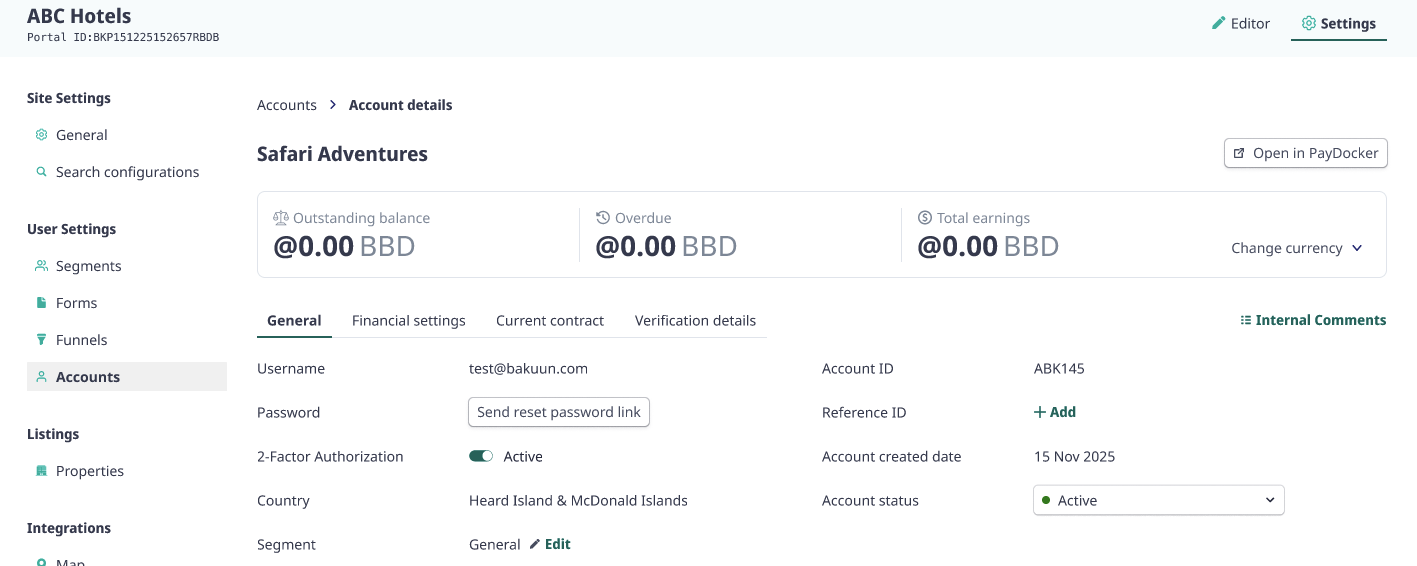Image resolution: width=1417 pixels, height=566 pixels.
Task: Click the building icon next to Properties
Action: [x=41, y=471]
